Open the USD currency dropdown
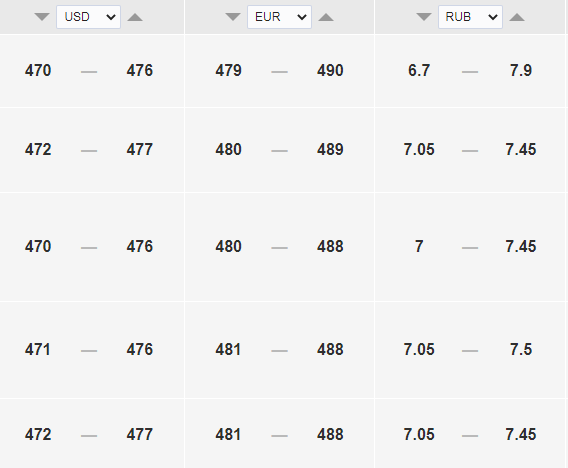 (88, 17)
